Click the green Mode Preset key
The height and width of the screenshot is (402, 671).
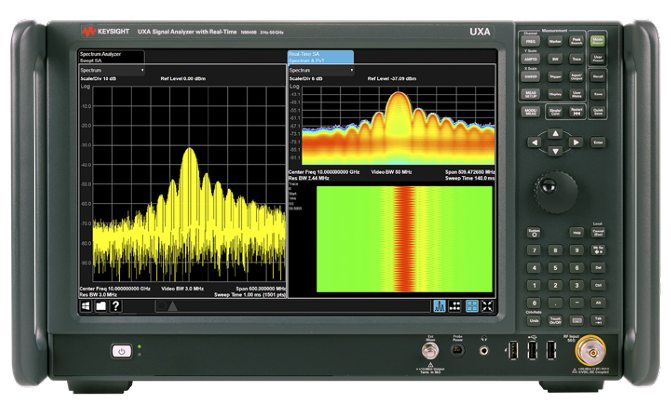click(x=597, y=42)
